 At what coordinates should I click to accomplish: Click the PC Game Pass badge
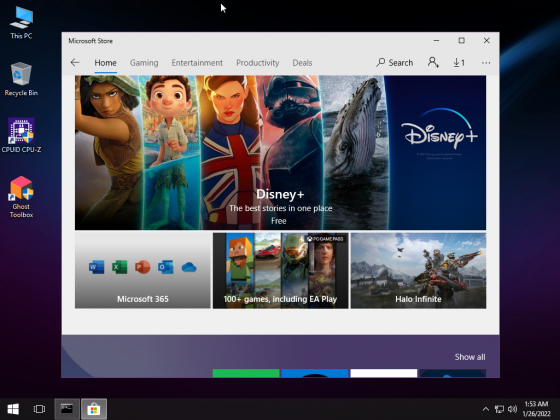(x=325, y=239)
